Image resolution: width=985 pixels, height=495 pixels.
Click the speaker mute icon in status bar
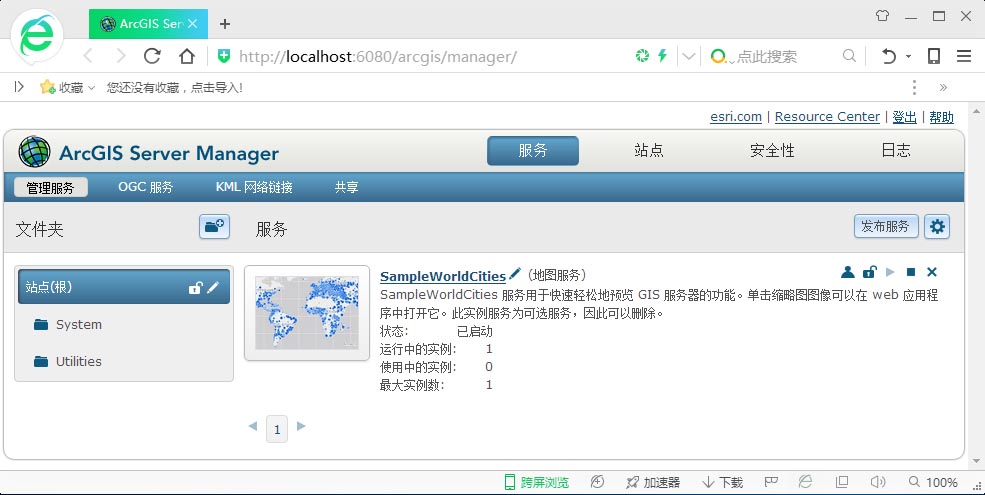878,482
